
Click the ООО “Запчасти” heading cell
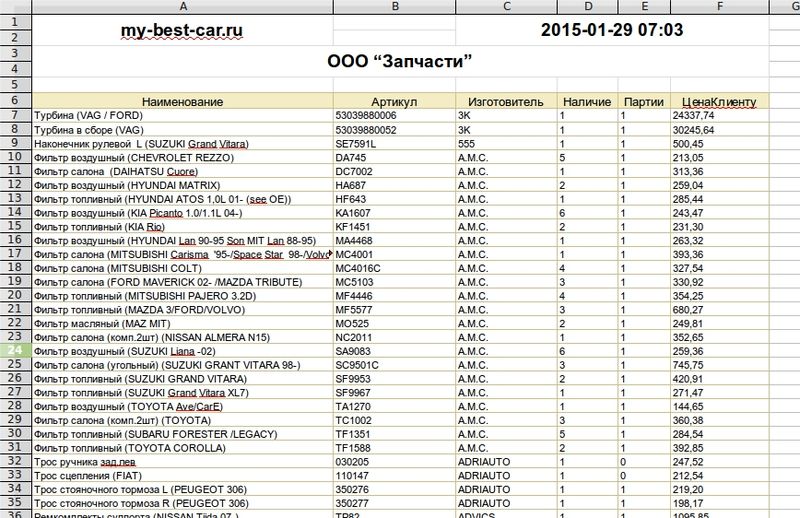click(x=400, y=61)
